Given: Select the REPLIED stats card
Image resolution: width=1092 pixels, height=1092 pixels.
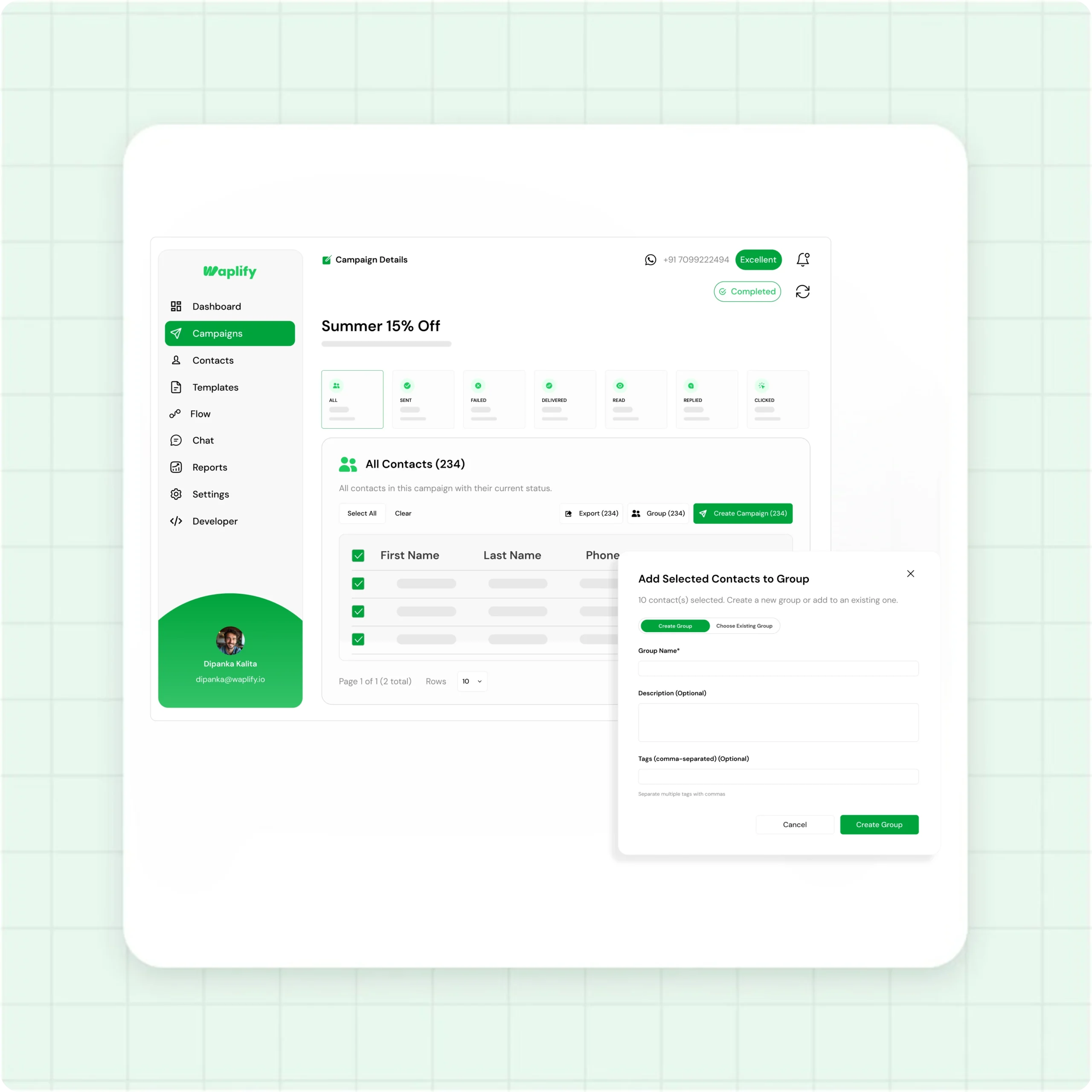Looking at the screenshot, I should (x=707, y=399).
